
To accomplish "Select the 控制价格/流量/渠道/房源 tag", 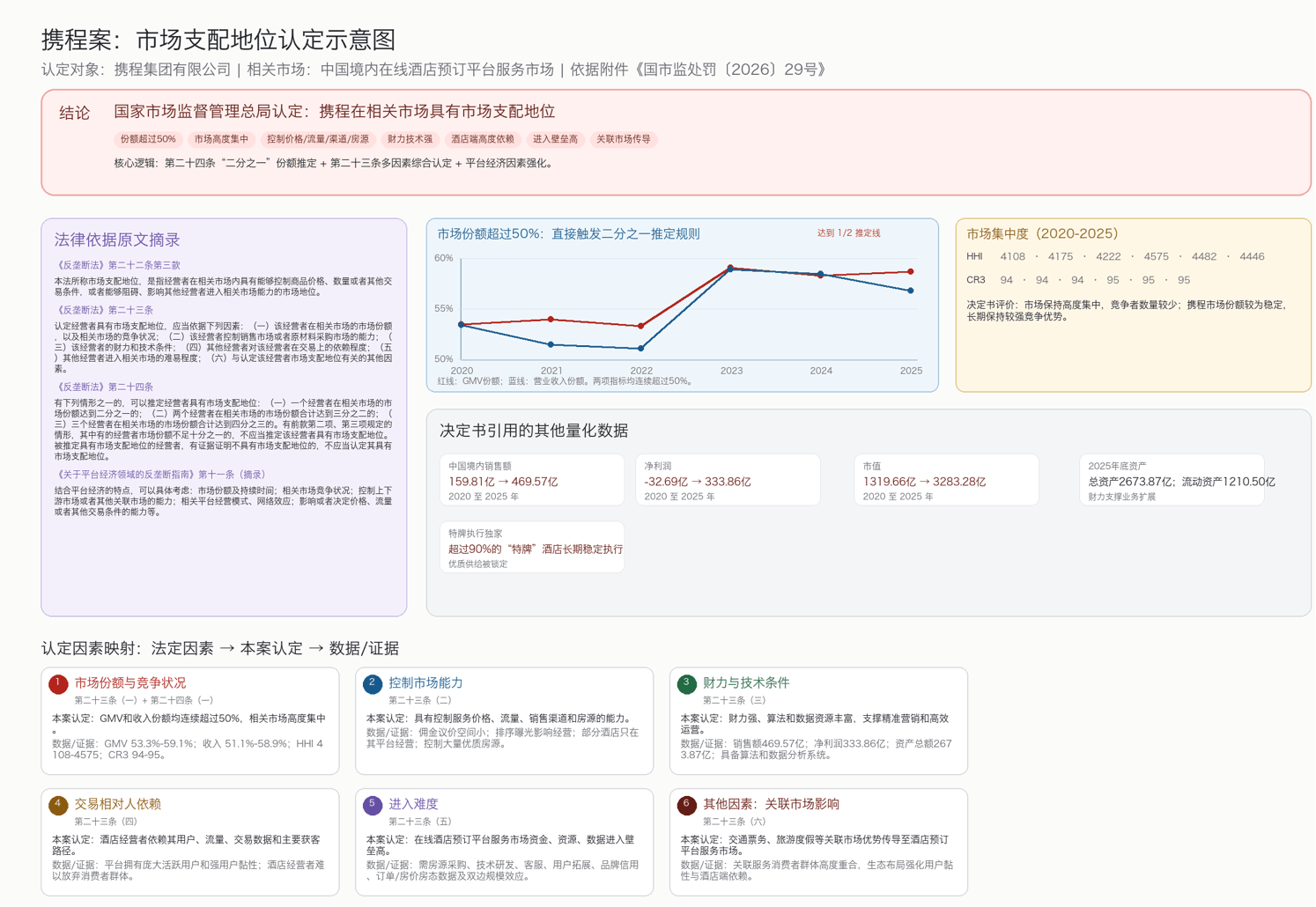I will (318, 139).
